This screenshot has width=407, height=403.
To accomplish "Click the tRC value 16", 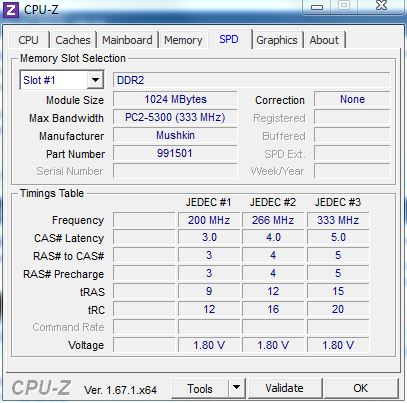I will [273, 309].
